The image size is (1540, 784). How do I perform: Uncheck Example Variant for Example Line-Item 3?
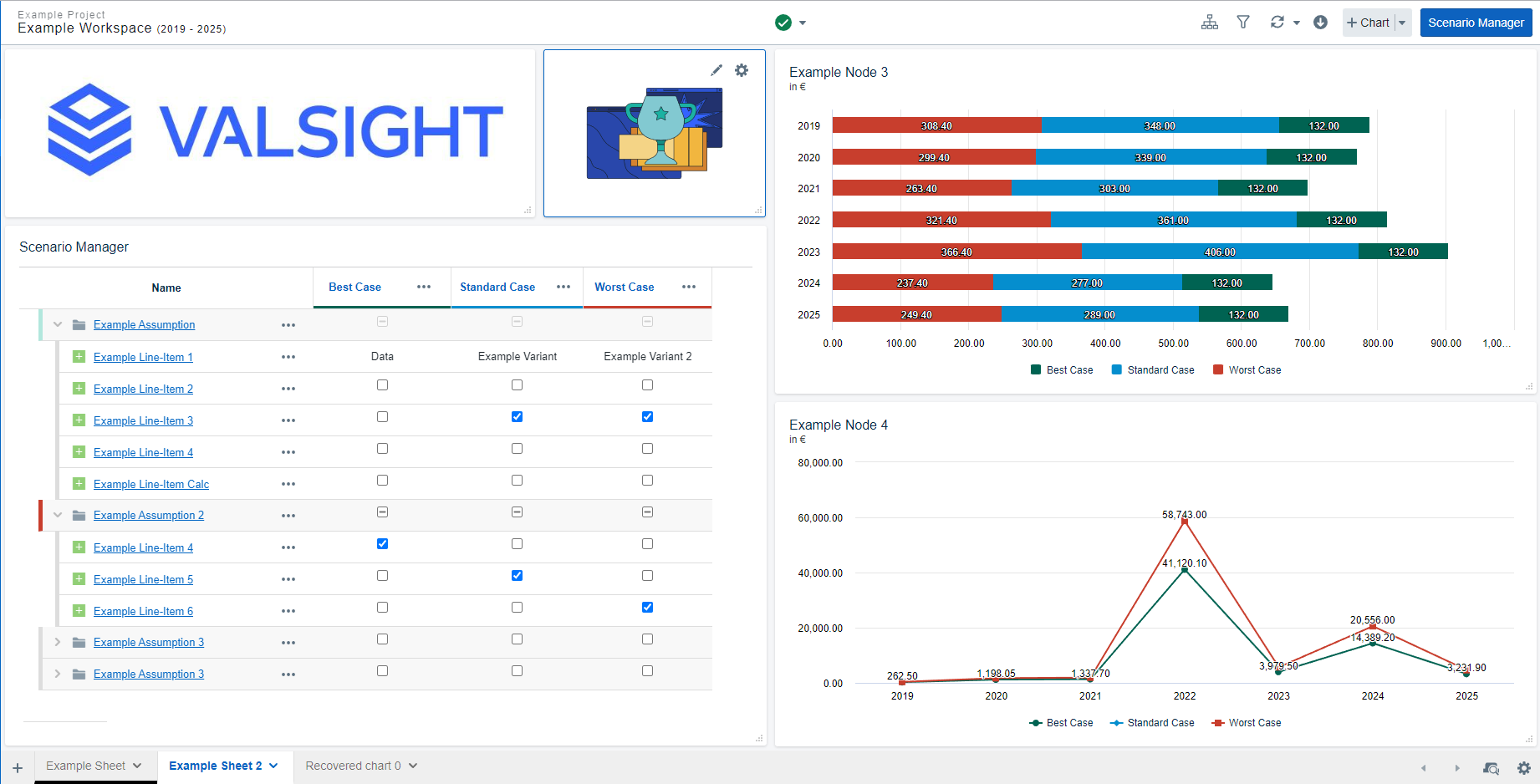517,416
